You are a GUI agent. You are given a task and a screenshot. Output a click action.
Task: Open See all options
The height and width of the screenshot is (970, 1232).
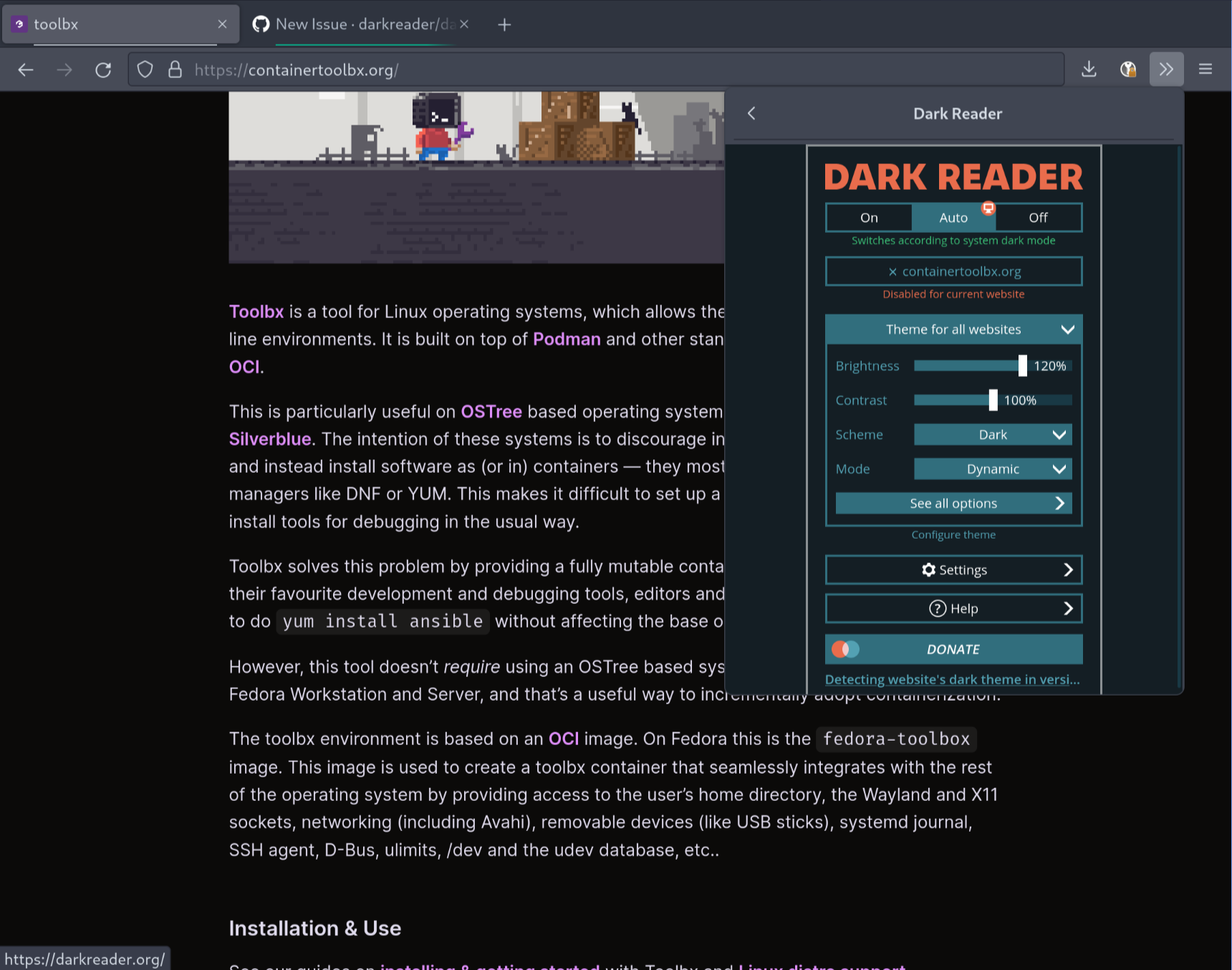953,503
